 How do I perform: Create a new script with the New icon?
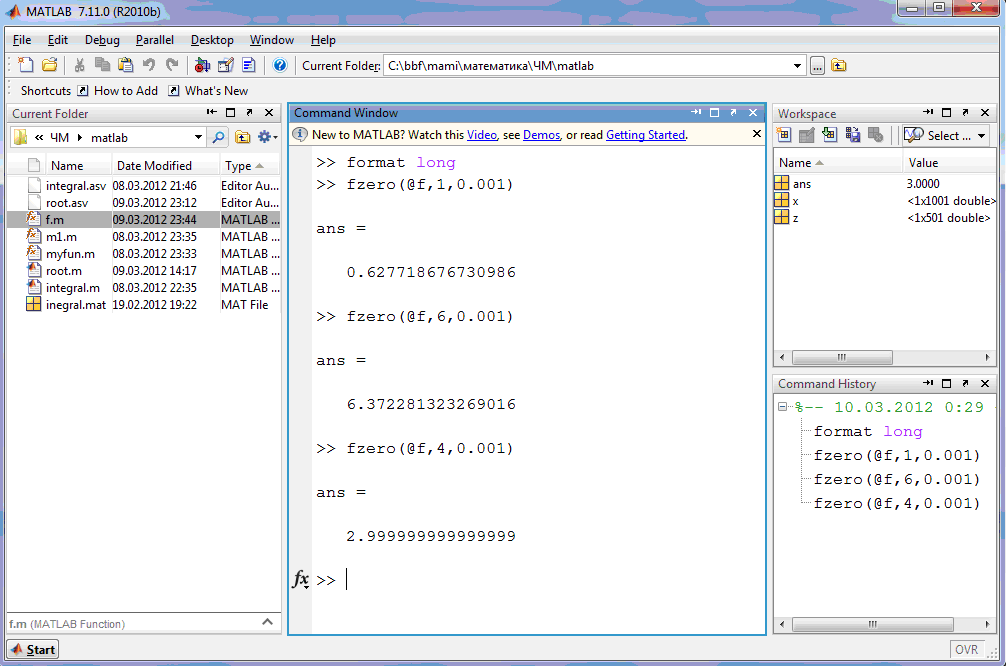(x=26, y=65)
